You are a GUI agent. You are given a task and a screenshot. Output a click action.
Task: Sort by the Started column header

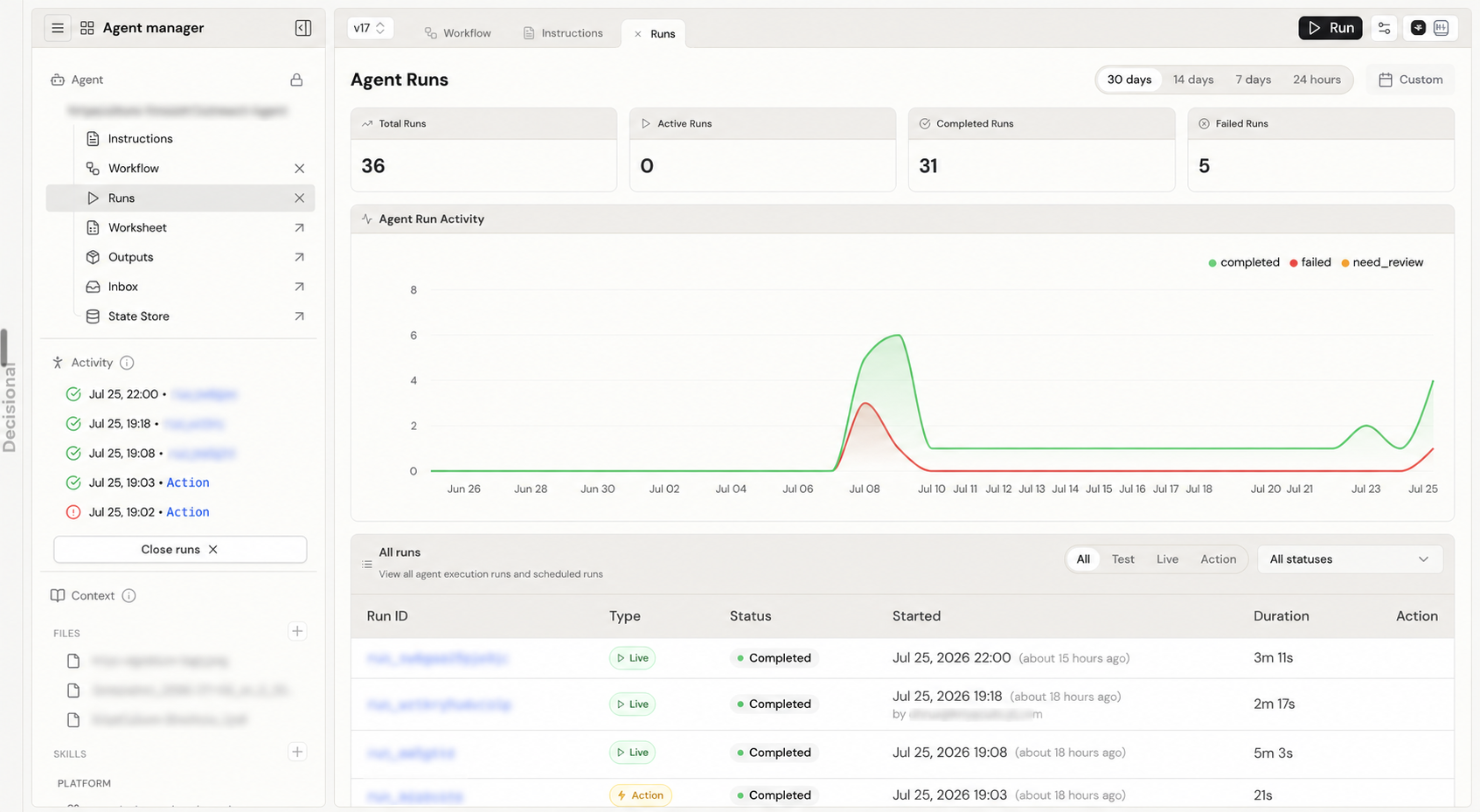[x=916, y=616]
